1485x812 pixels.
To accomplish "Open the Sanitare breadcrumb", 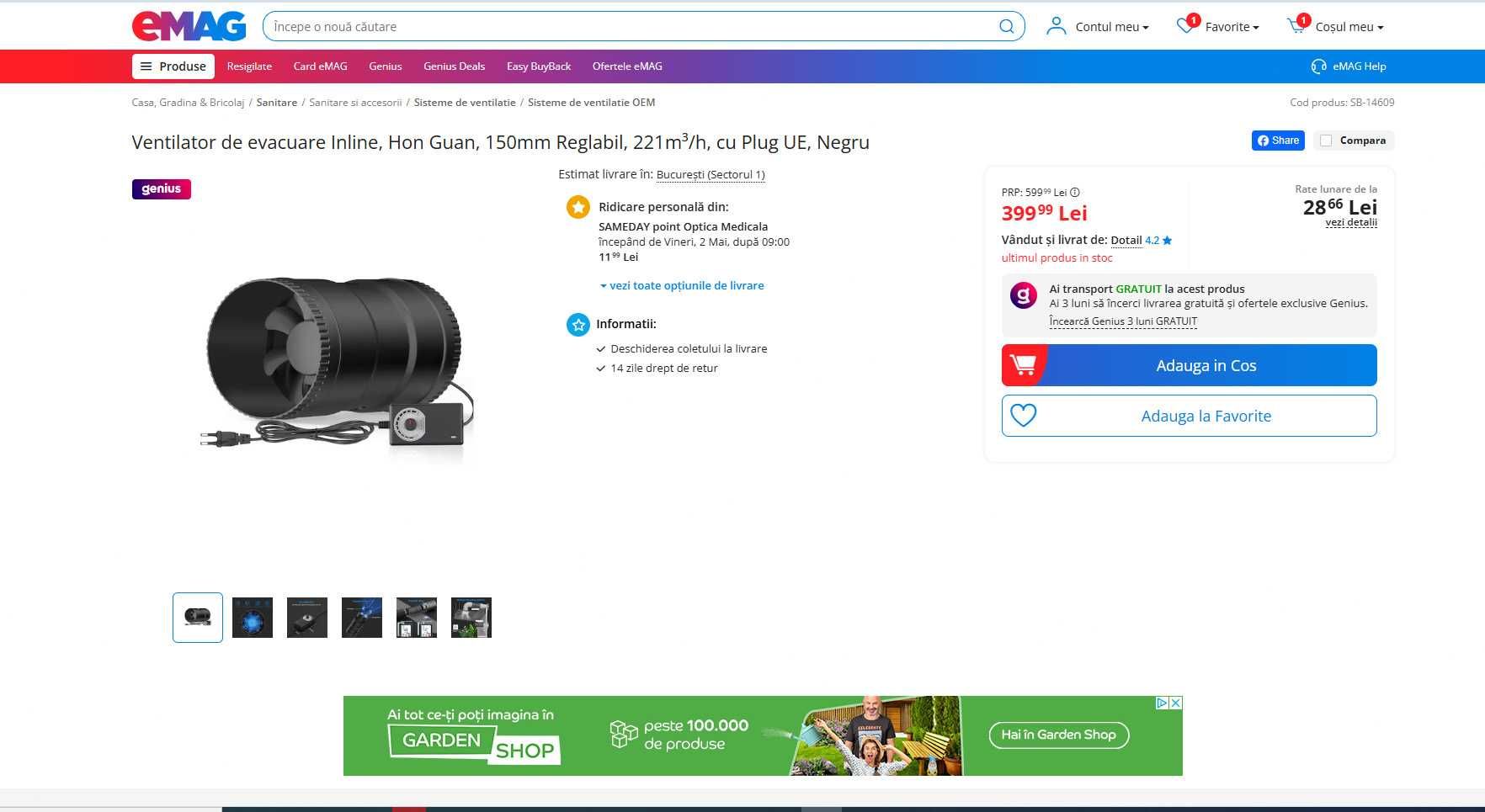I will point(276,103).
